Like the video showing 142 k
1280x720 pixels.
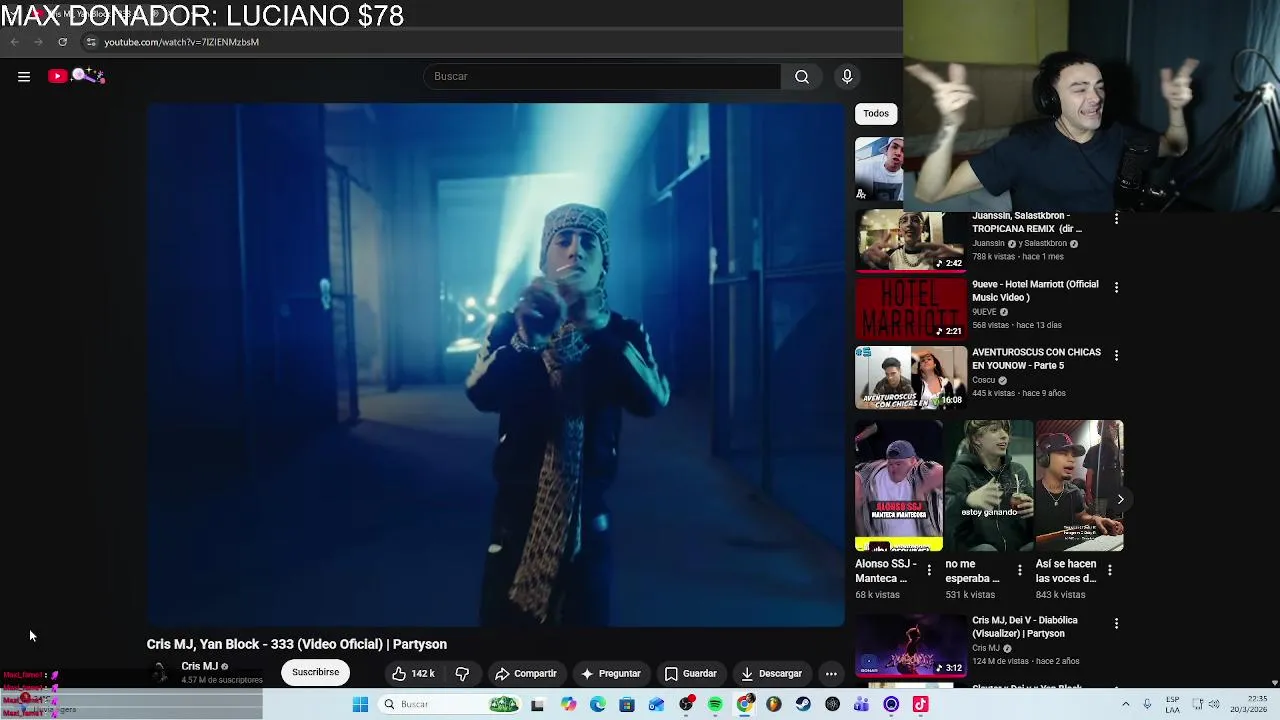pos(413,674)
